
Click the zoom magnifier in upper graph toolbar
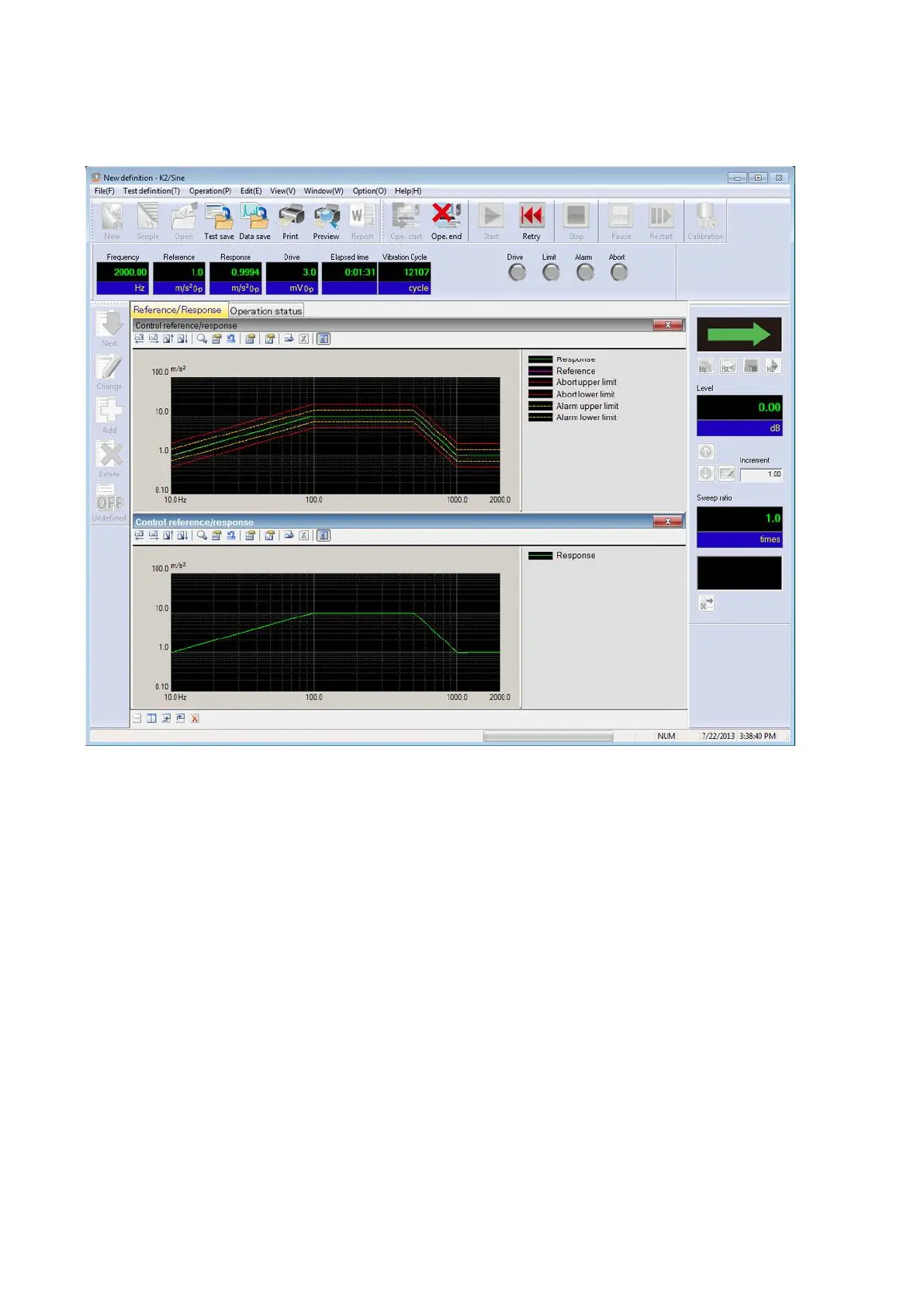click(x=202, y=339)
